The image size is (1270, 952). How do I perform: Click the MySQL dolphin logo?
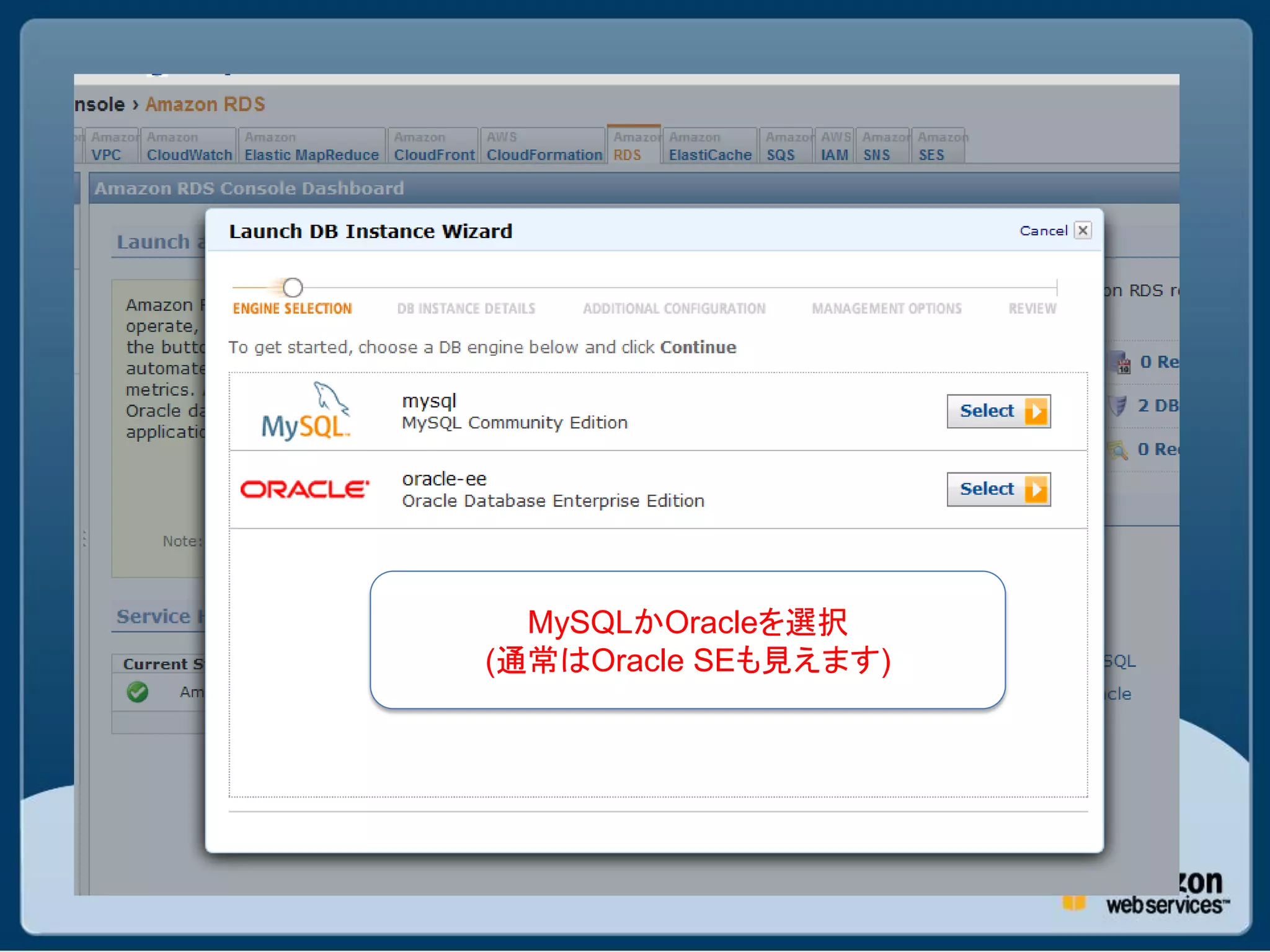(x=306, y=410)
